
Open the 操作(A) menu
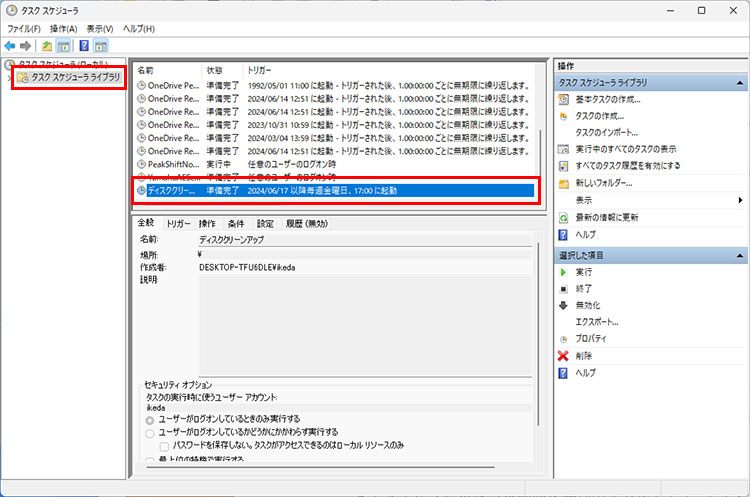click(63, 29)
